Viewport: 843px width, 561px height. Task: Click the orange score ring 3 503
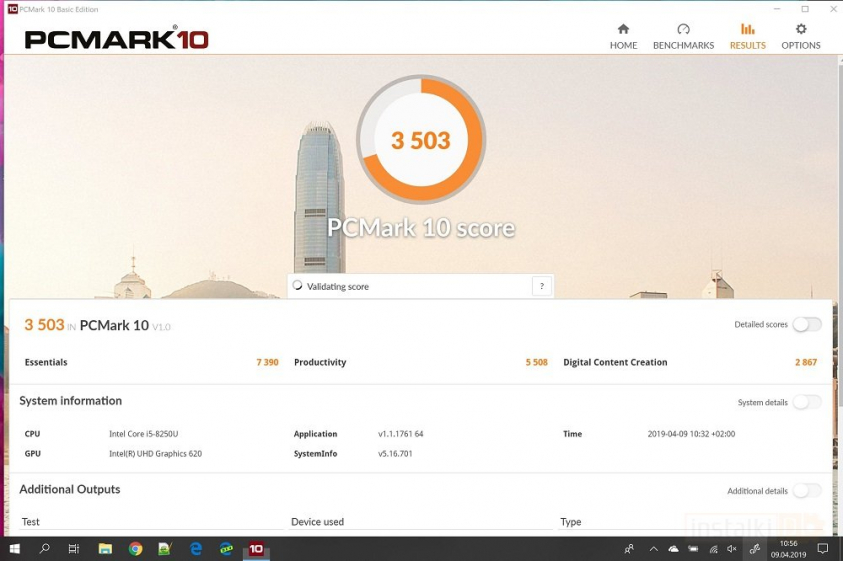pyautogui.click(x=421, y=140)
